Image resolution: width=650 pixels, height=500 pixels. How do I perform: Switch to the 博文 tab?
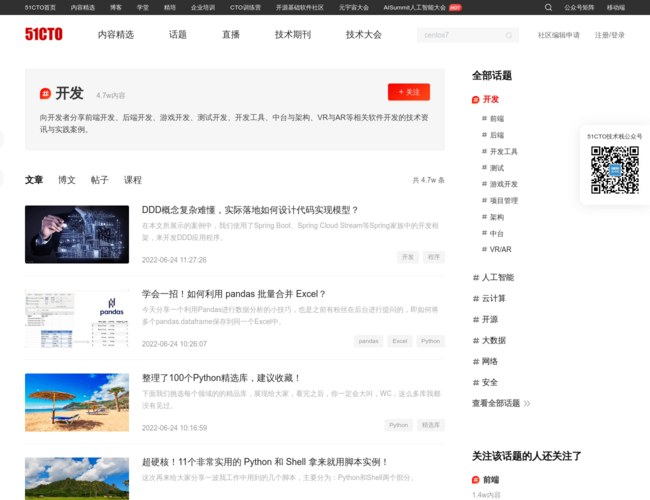(67, 180)
